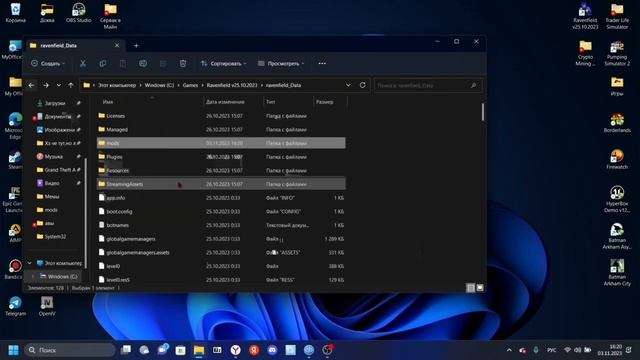This screenshot has width=640, height=360.
Task: Click the Rename icon in Explorer toolbar
Action: click(x=143, y=63)
